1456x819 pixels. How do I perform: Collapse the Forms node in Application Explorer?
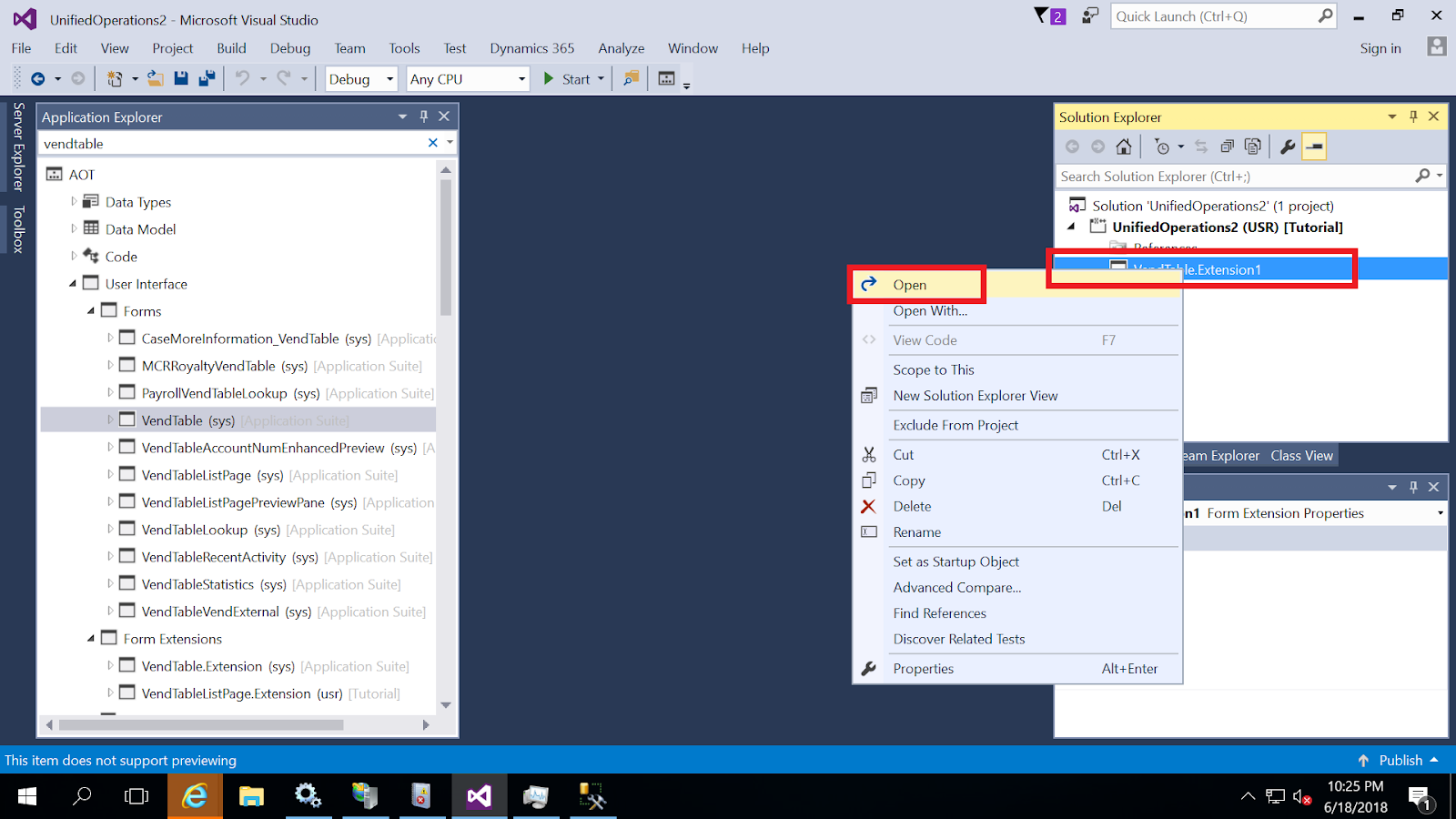click(91, 310)
